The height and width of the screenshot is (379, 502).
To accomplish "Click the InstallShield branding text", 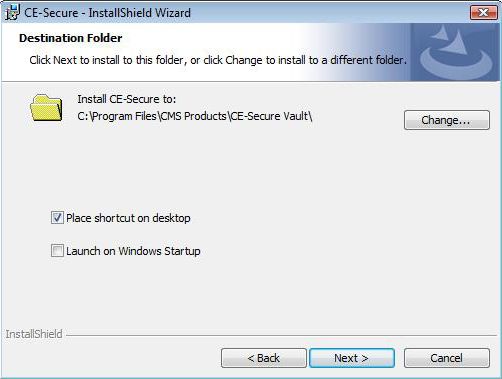I will coord(34,334).
